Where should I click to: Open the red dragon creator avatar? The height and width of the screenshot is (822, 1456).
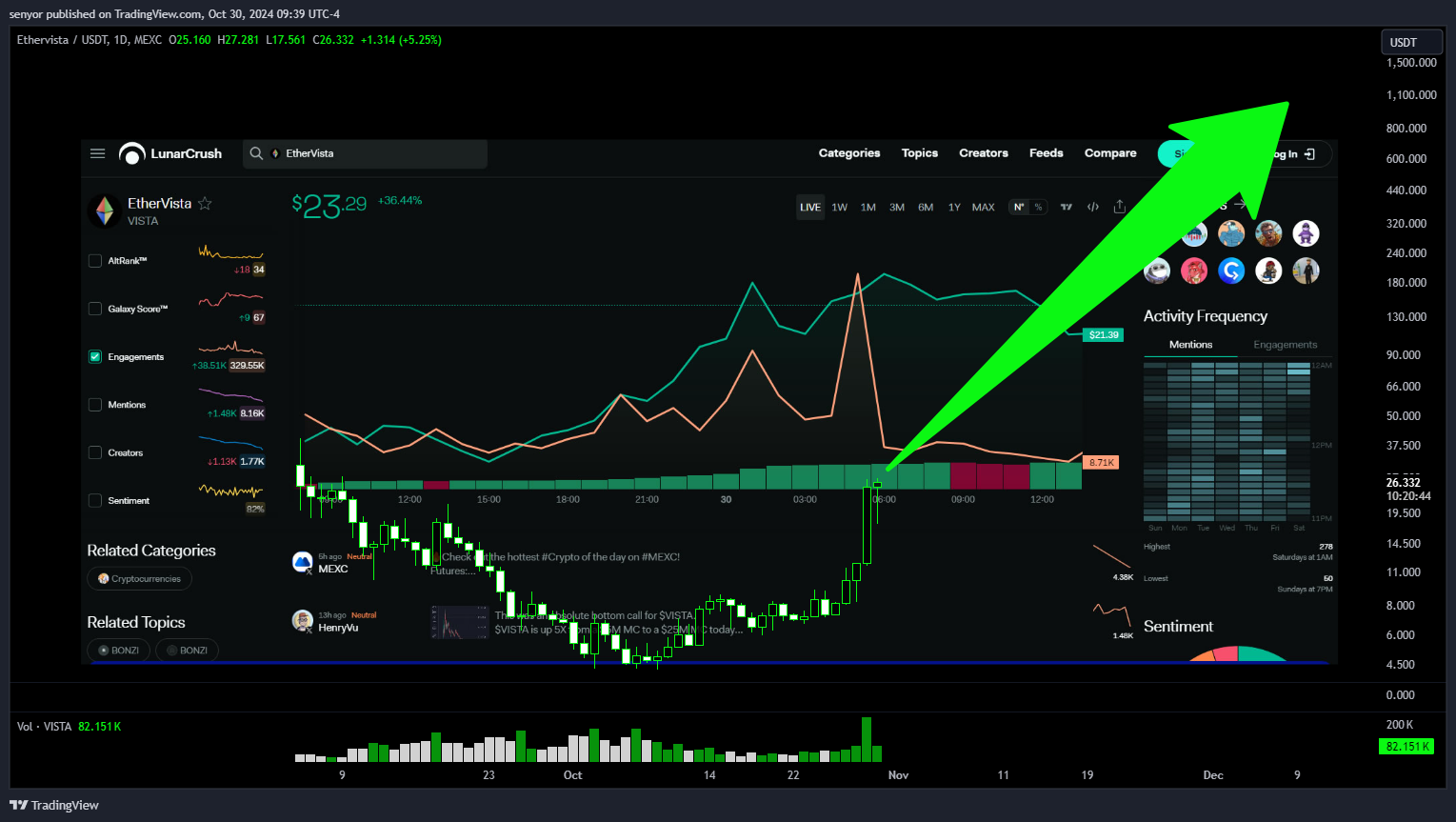[1194, 271]
